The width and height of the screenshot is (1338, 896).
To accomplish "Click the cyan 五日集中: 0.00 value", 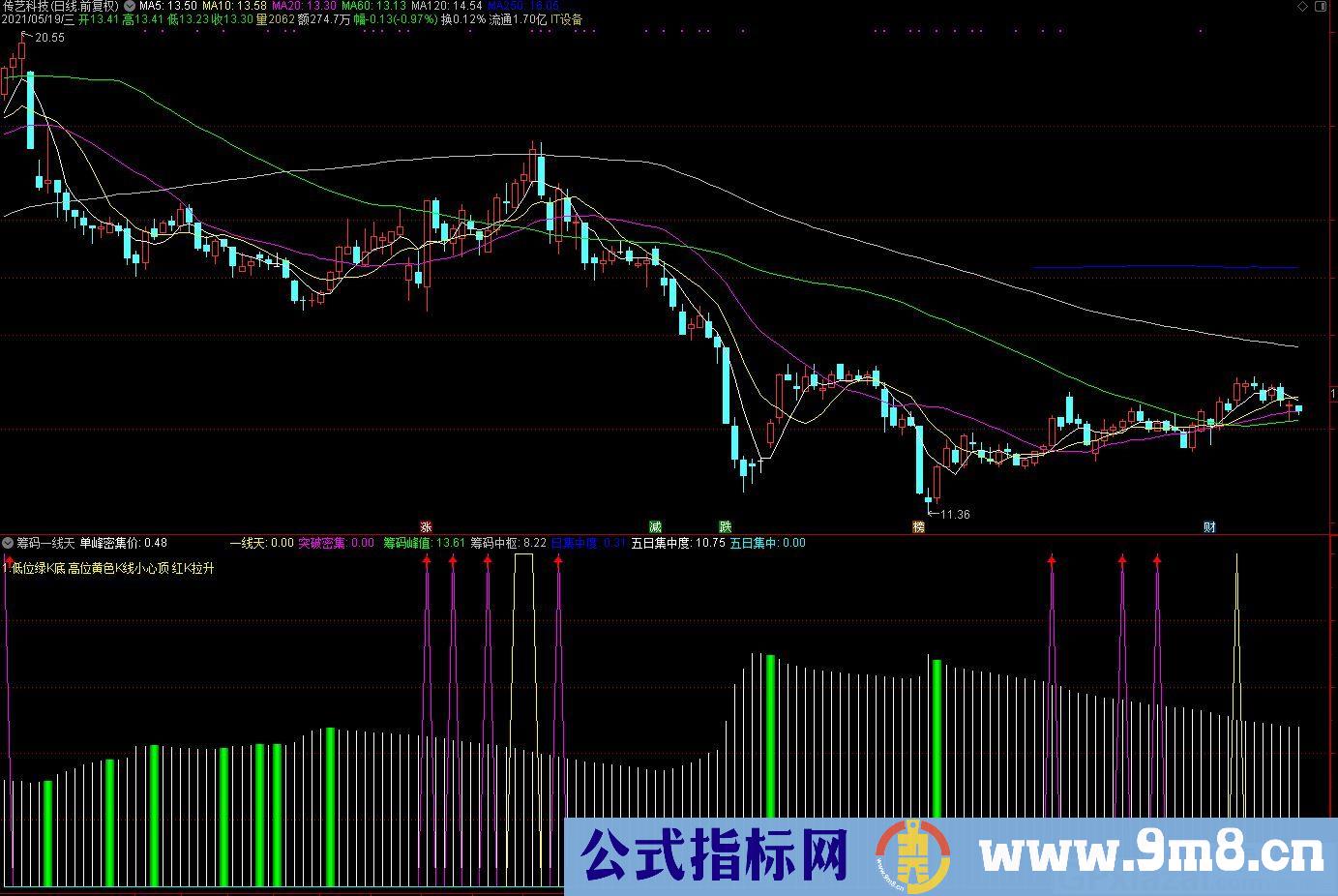I will pos(767,543).
